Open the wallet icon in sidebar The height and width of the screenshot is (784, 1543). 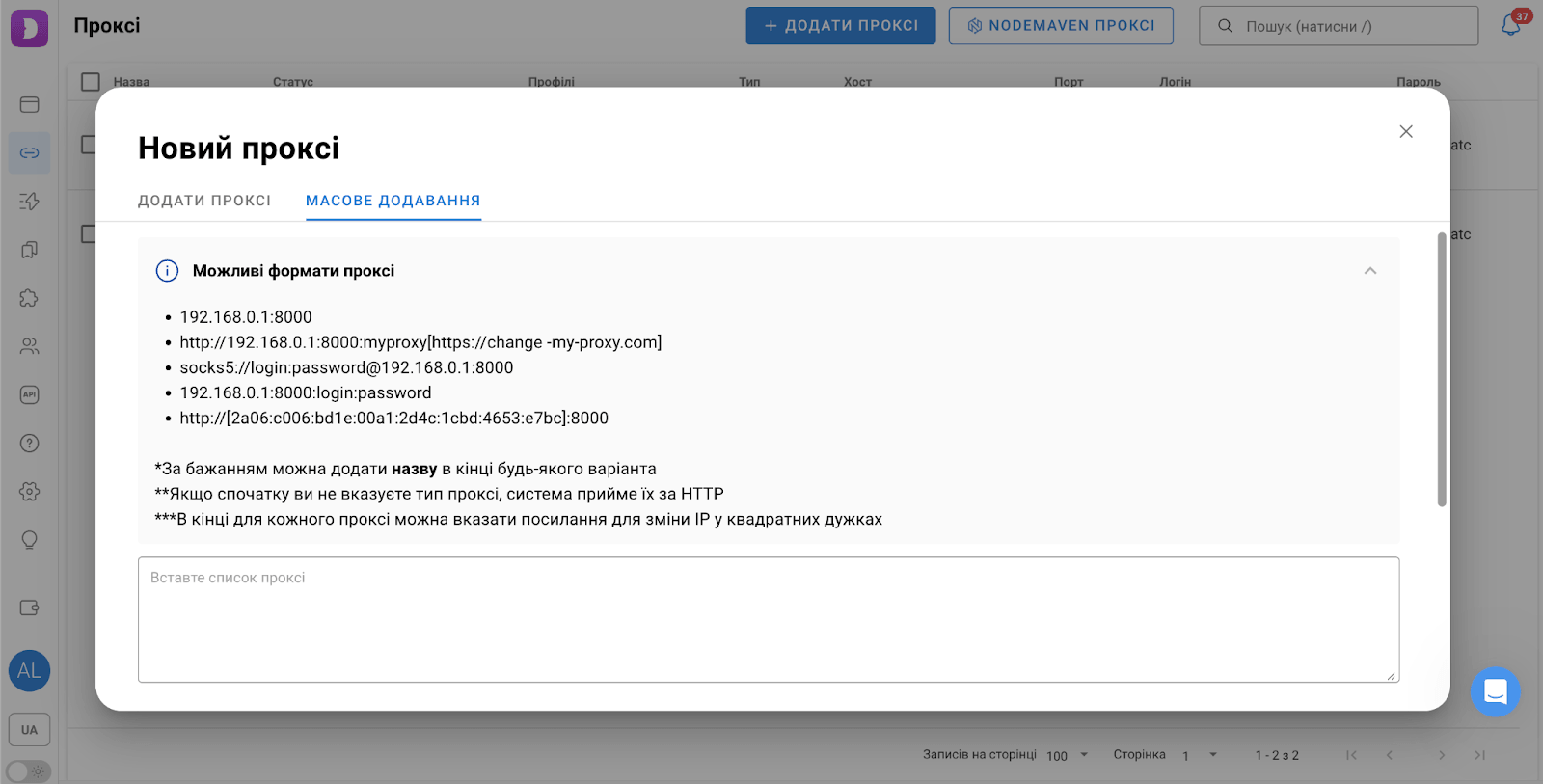tap(29, 608)
